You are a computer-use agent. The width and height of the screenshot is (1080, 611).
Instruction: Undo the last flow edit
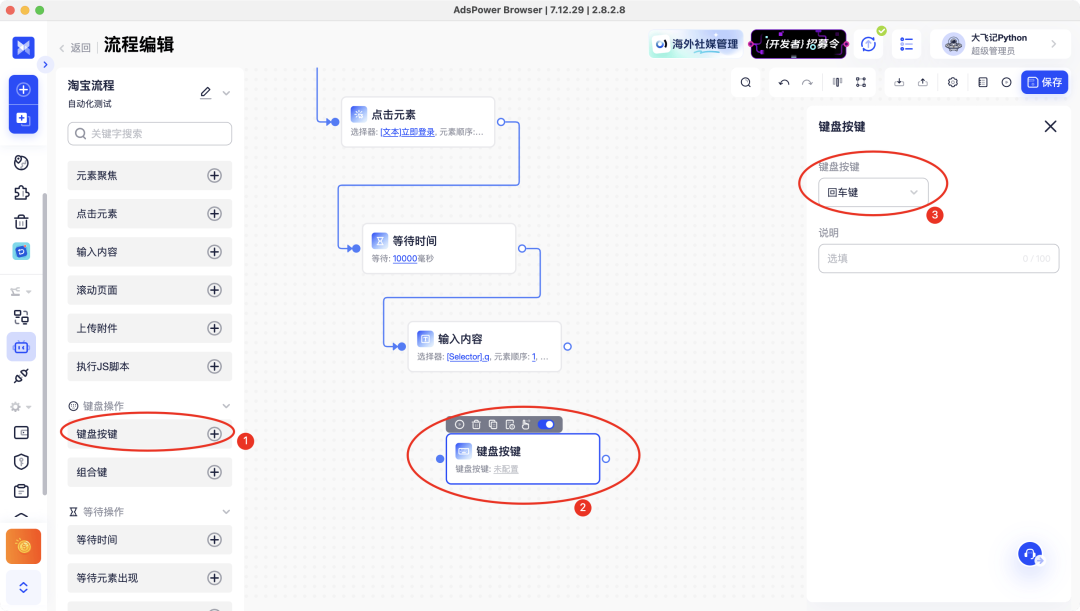pos(783,81)
